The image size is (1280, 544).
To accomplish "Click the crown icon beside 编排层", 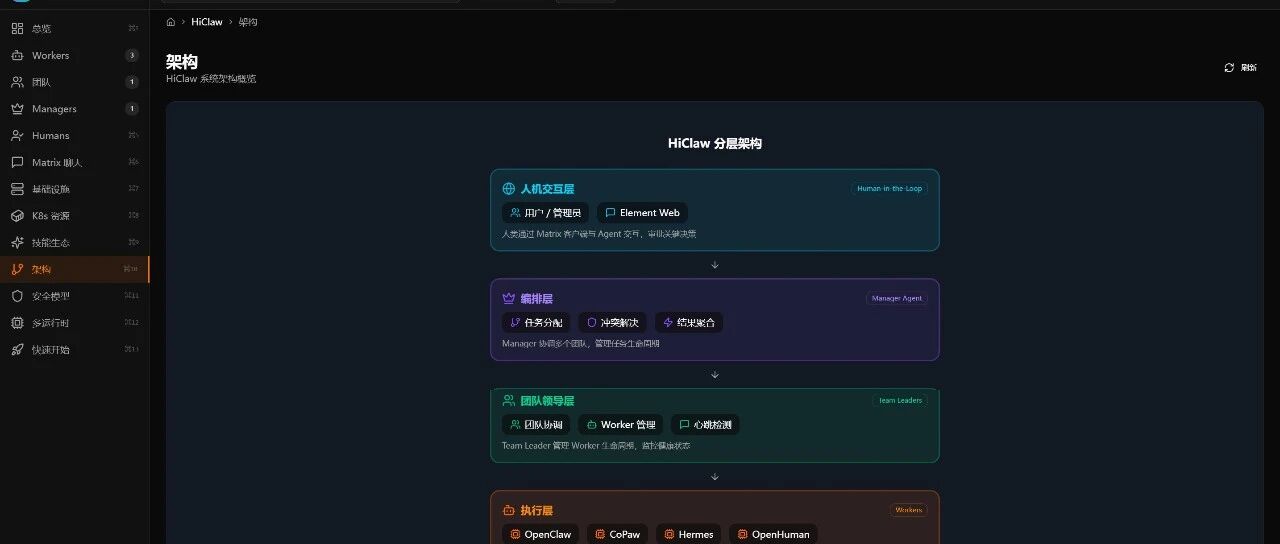I will tap(509, 299).
